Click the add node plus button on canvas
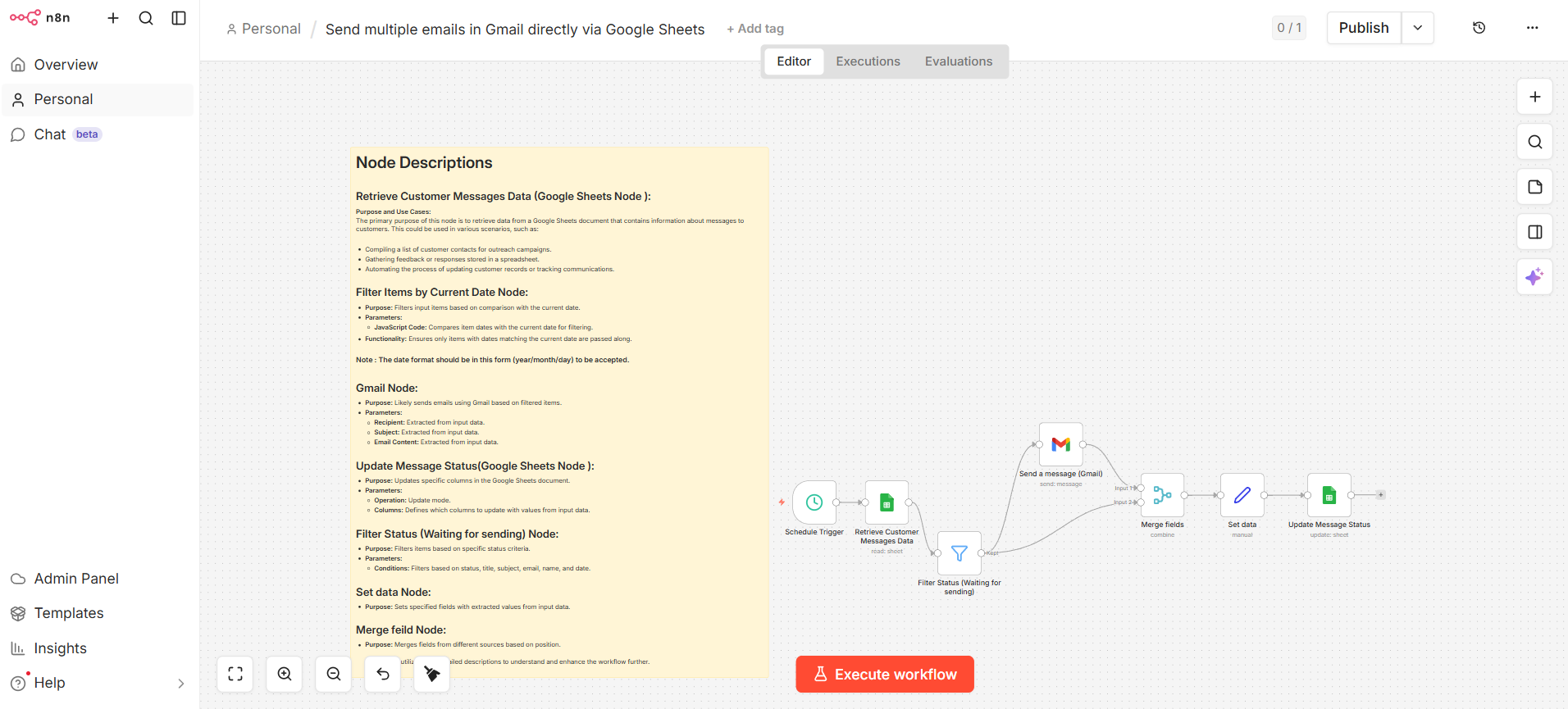This screenshot has width=1568, height=709. (1534, 97)
